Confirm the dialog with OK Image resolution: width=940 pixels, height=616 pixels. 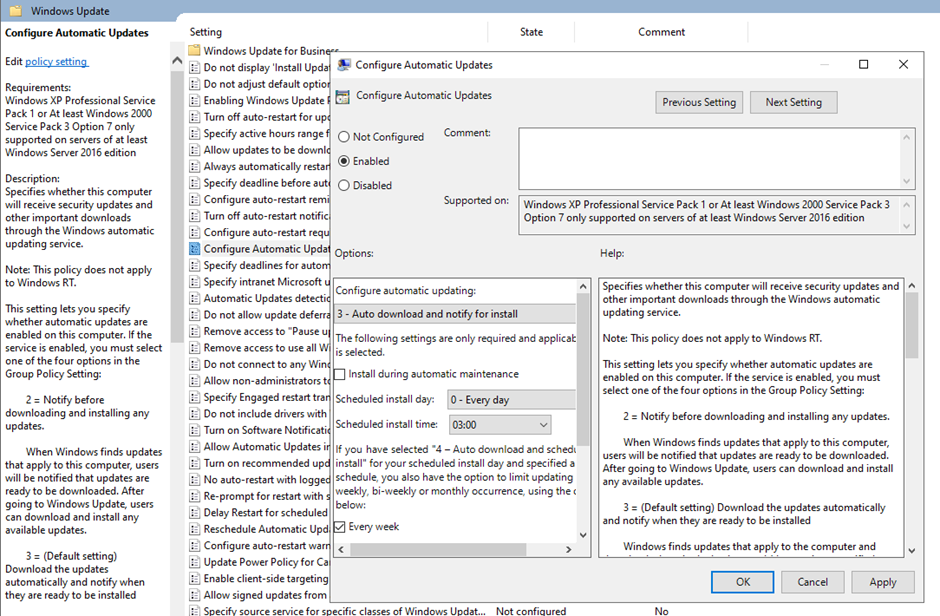(743, 582)
